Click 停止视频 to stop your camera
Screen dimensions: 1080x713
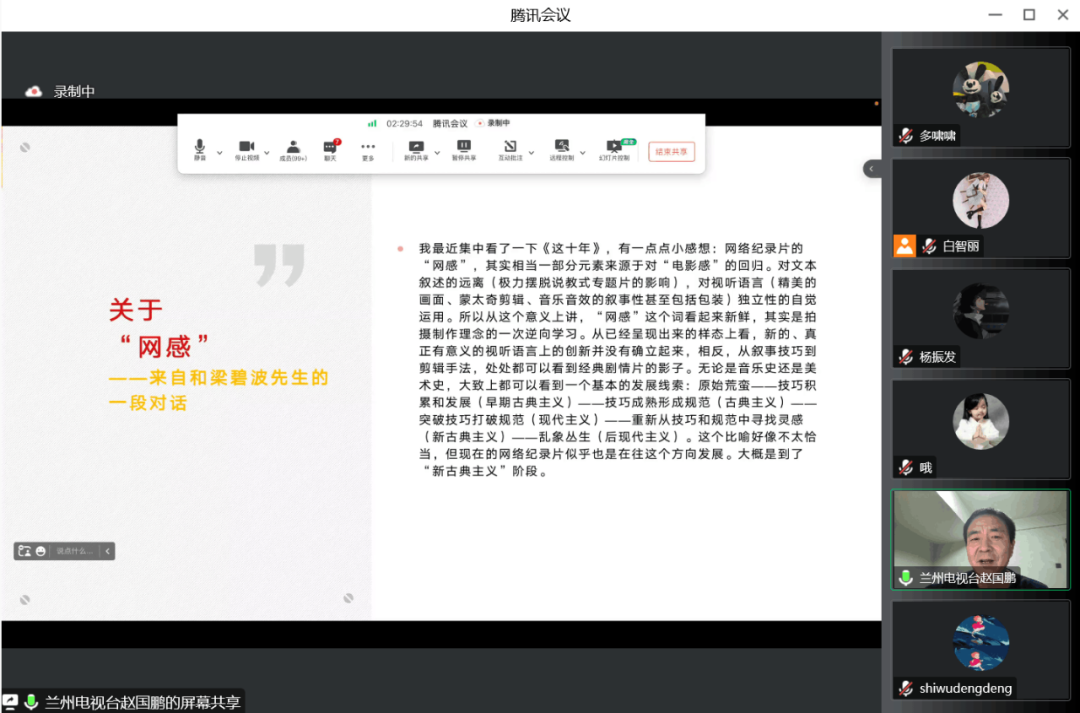pos(248,146)
